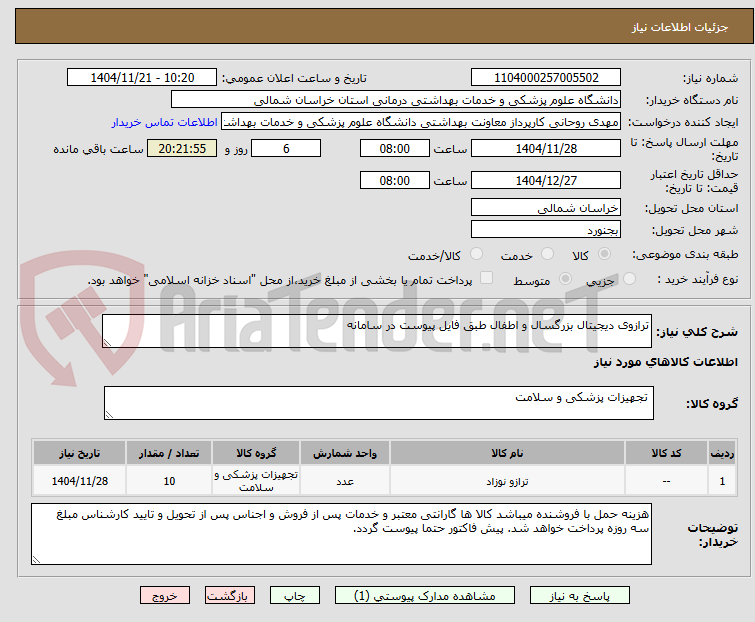The height and width of the screenshot is (622, 755).
Task: Click the گروه کالا column header
Action: pos(256,453)
